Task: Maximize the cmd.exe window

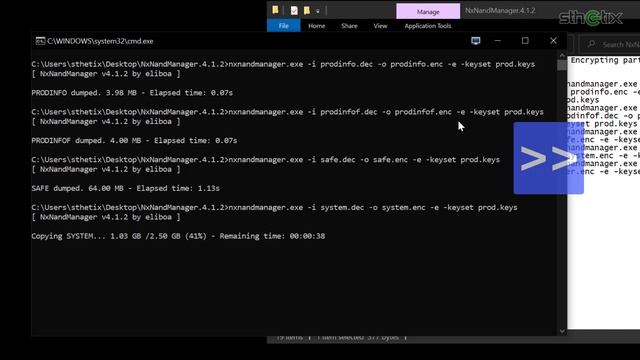Action: (525, 41)
